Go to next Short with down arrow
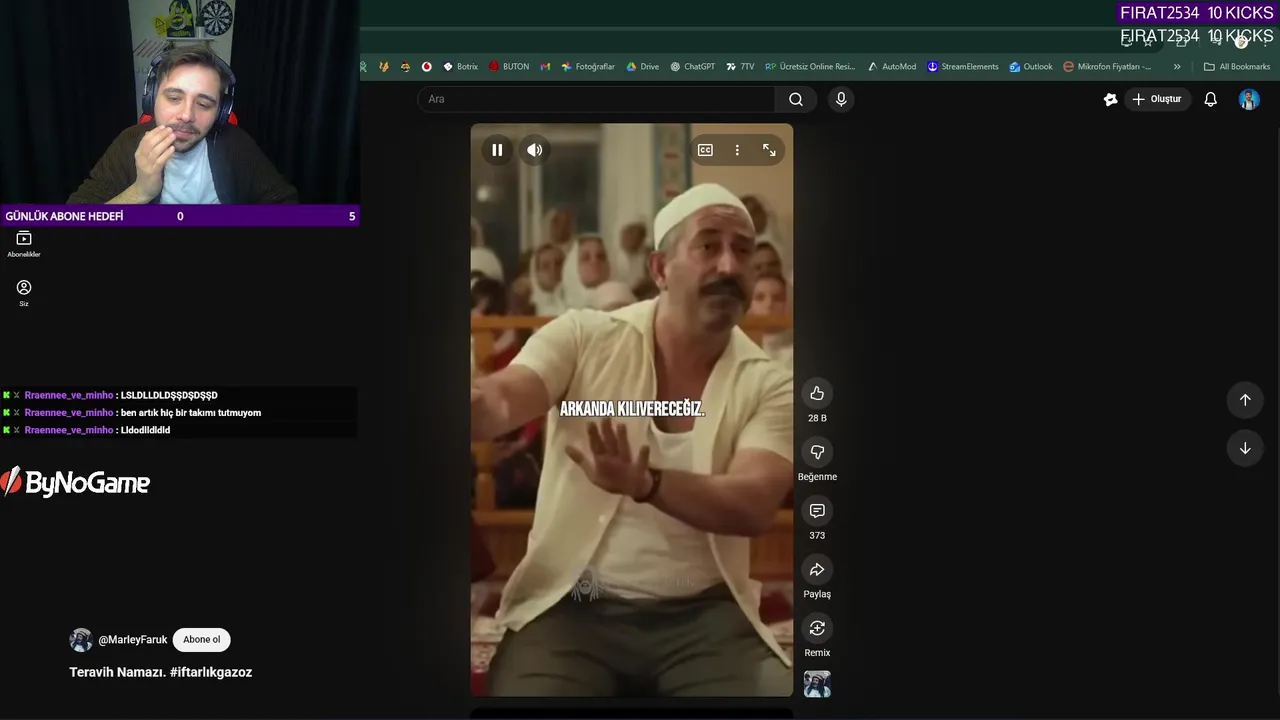The height and width of the screenshot is (720, 1280). coord(1245,448)
